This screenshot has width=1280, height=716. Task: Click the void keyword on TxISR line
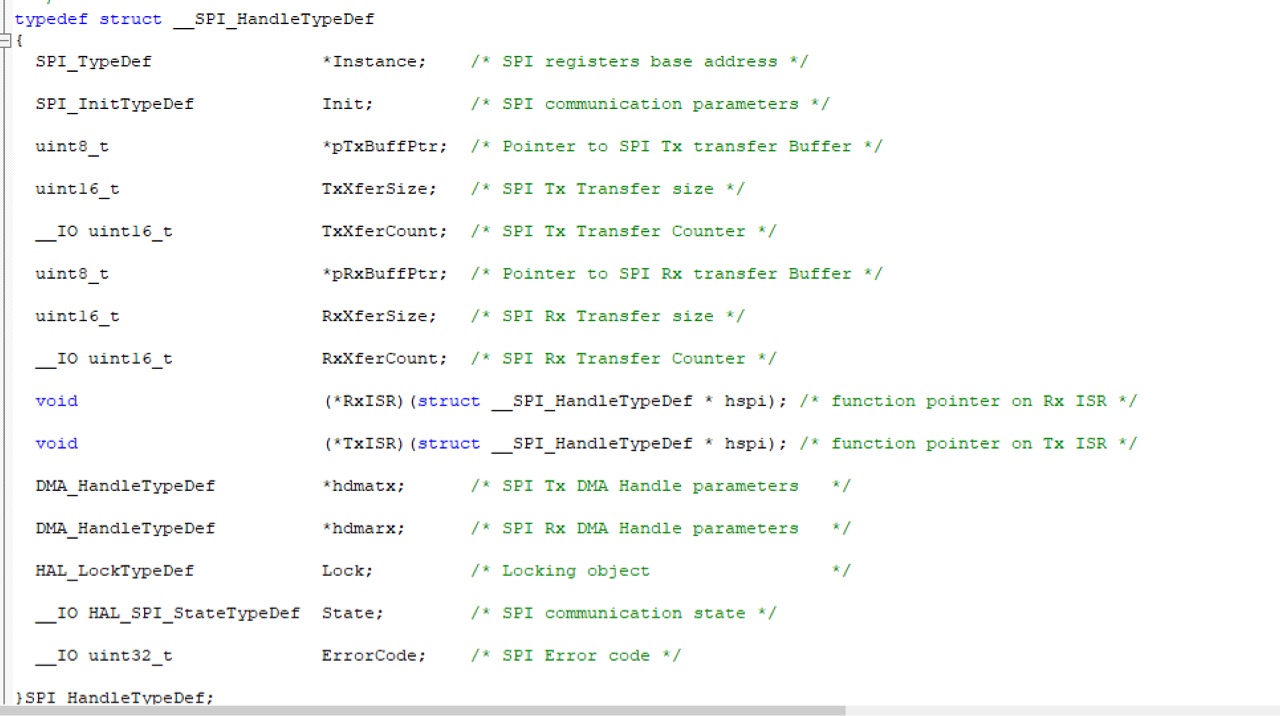coord(56,444)
